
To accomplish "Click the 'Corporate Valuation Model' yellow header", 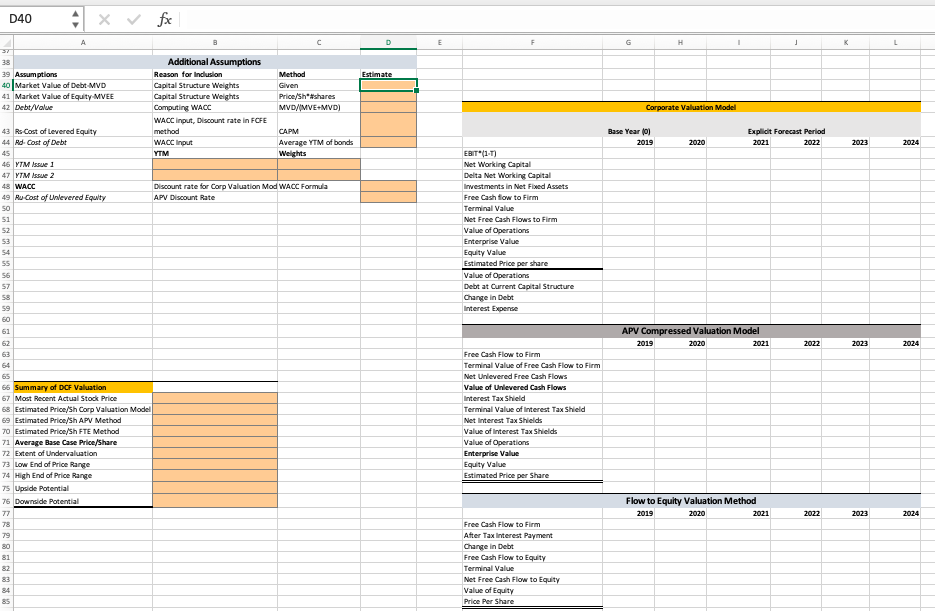I will click(x=691, y=107).
